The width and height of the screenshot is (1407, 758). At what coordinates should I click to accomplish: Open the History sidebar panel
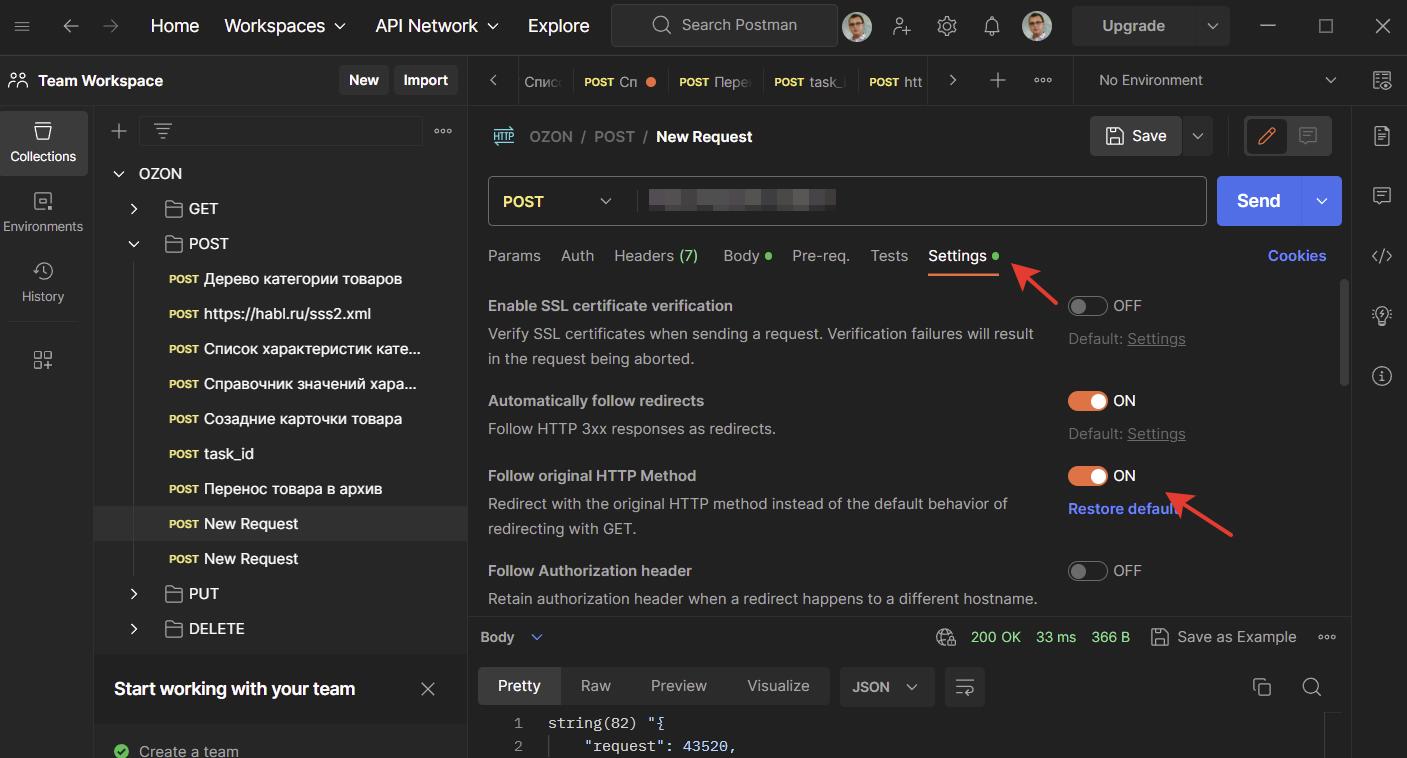pyautogui.click(x=43, y=282)
